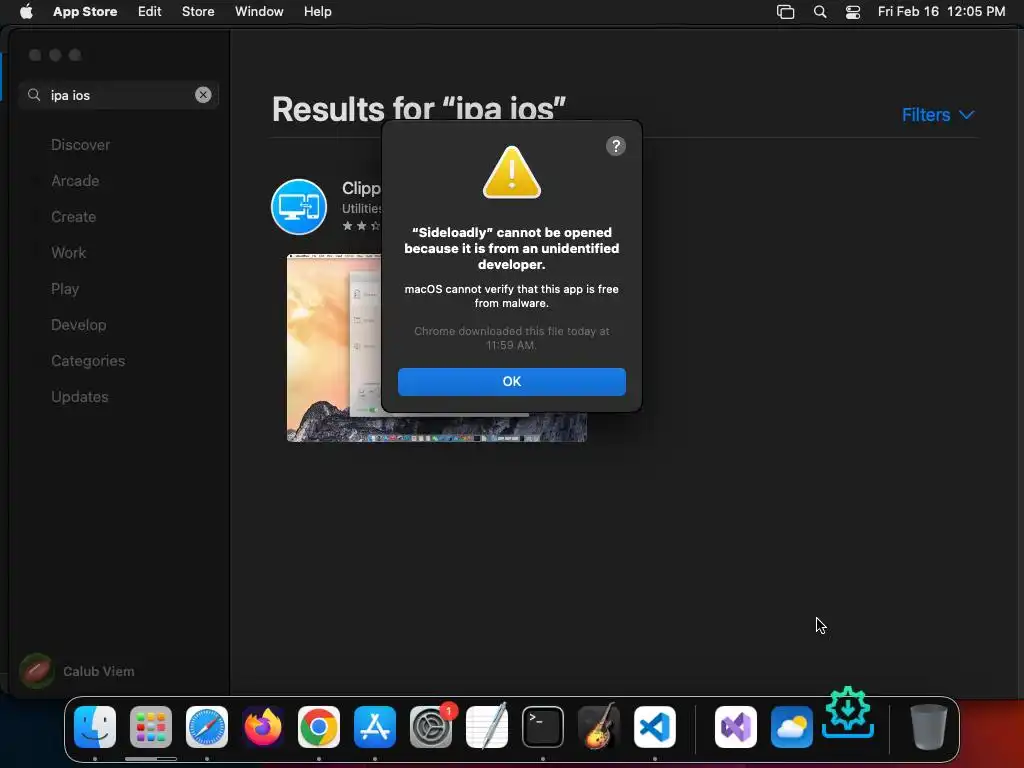The image size is (1024, 768).
Task: Open TextEdit from the Dock
Action: click(487, 727)
